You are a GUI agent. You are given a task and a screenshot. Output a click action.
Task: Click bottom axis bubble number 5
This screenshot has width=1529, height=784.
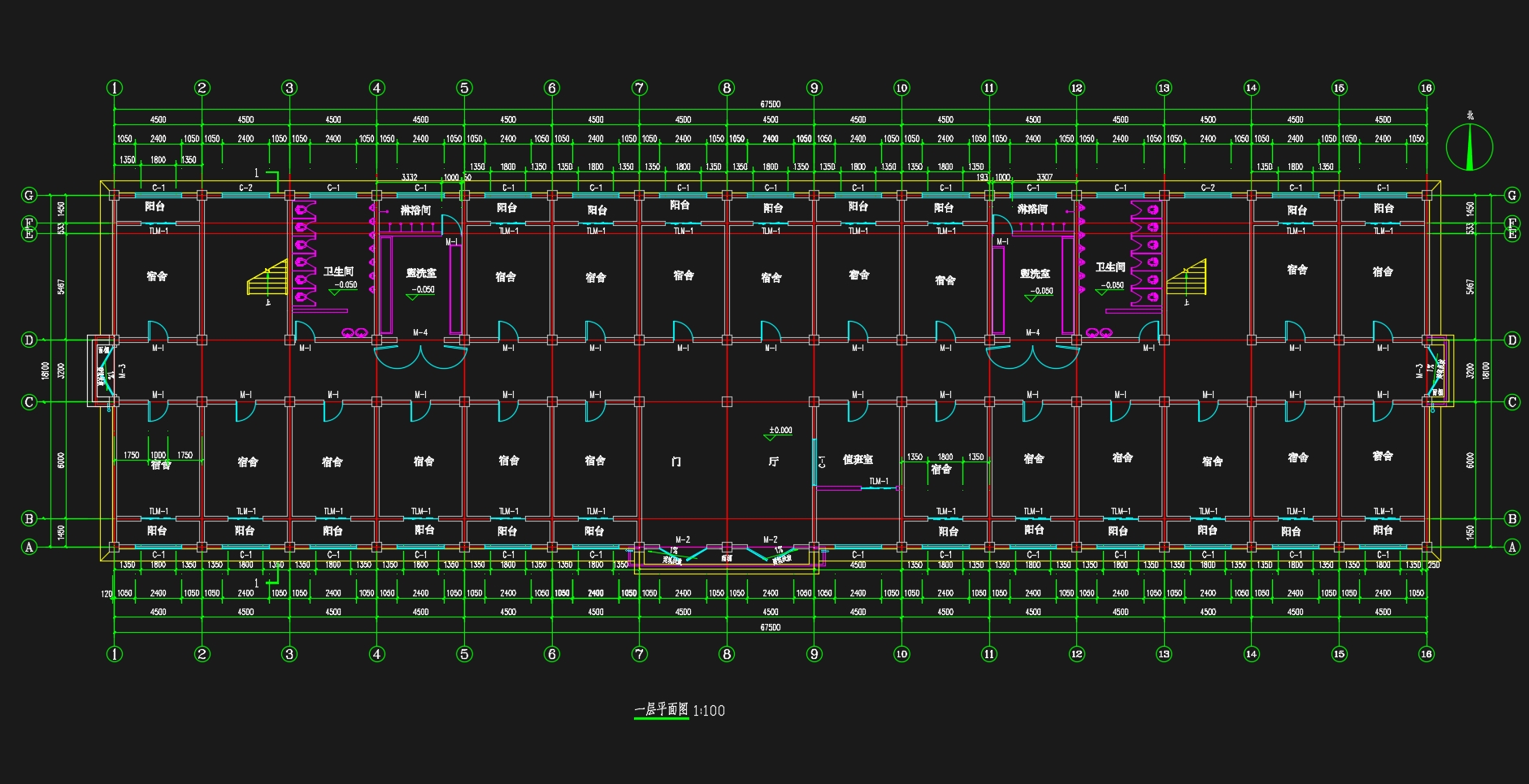pyautogui.click(x=464, y=654)
